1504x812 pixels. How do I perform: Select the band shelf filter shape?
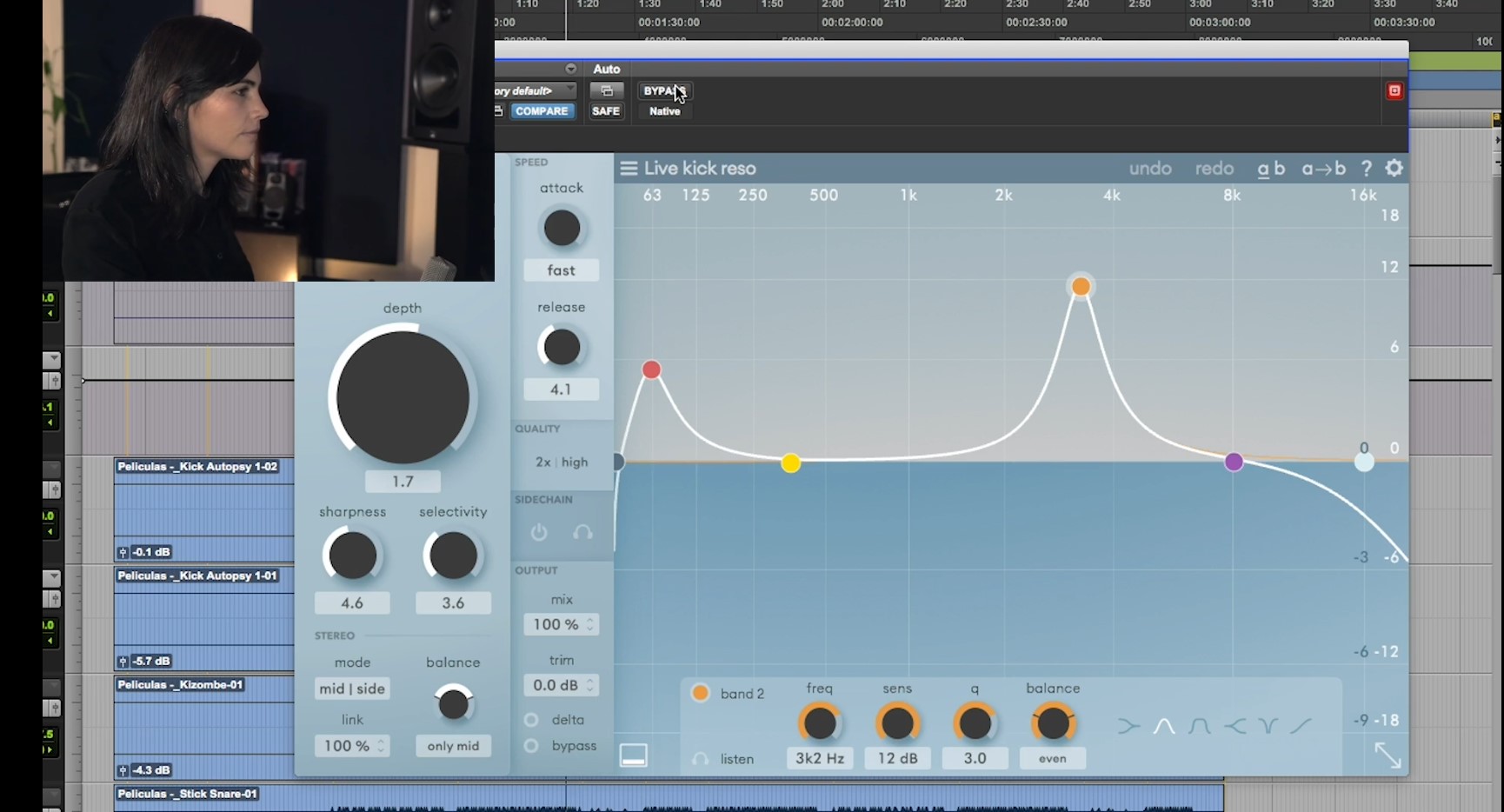(x=1200, y=726)
